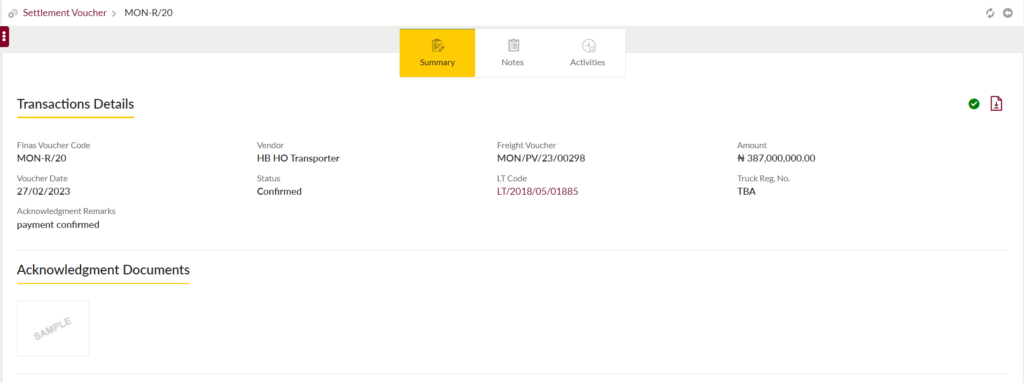Click the Acknowledgment Documents heading
Viewport: 1024px width, 383px height.
pos(103,269)
